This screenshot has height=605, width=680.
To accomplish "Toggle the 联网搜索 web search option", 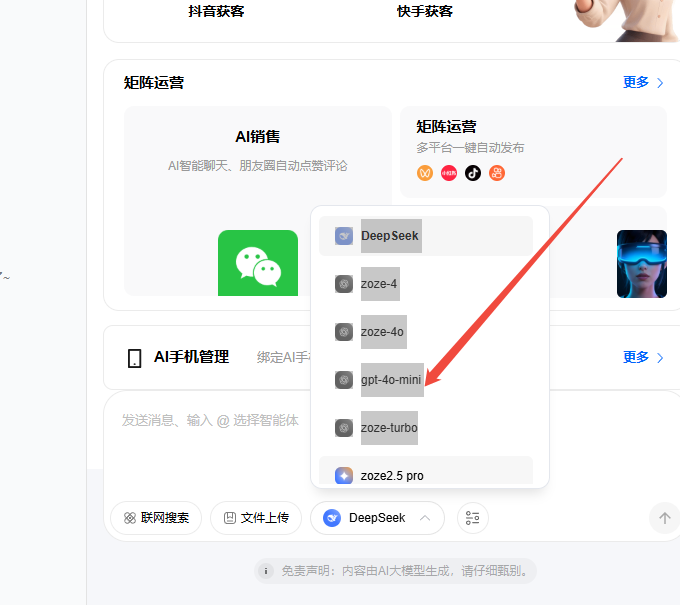I will tap(156, 518).
